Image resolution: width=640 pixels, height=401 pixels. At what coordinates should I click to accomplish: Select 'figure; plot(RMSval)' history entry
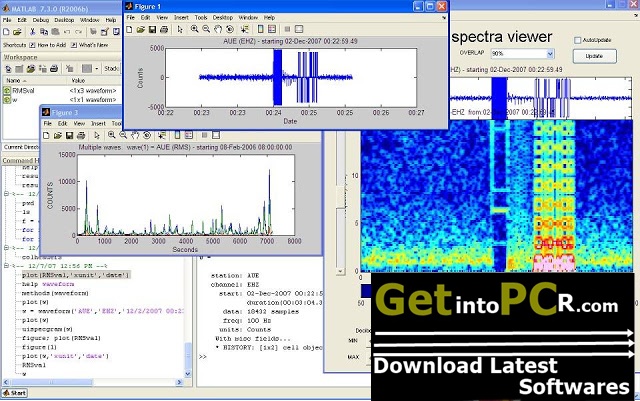pos(61,338)
